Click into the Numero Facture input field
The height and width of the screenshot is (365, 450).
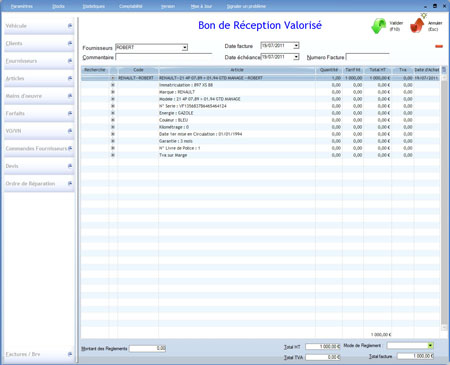tap(368, 57)
